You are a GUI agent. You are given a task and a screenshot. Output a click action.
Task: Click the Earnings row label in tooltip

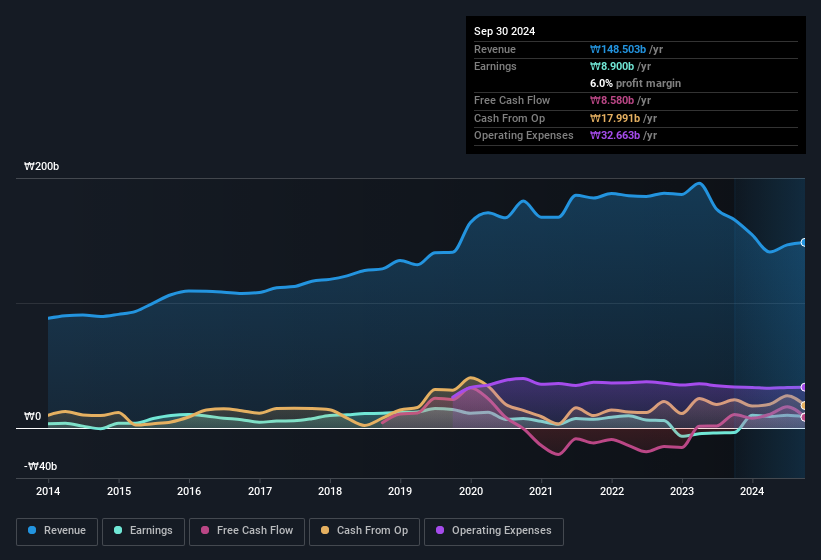coord(495,66)
